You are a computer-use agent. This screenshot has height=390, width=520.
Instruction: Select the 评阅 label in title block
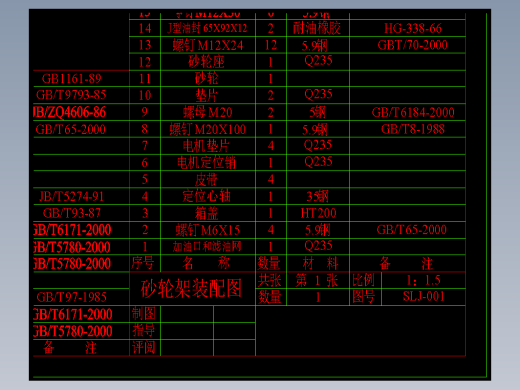[x=144, y=347]
